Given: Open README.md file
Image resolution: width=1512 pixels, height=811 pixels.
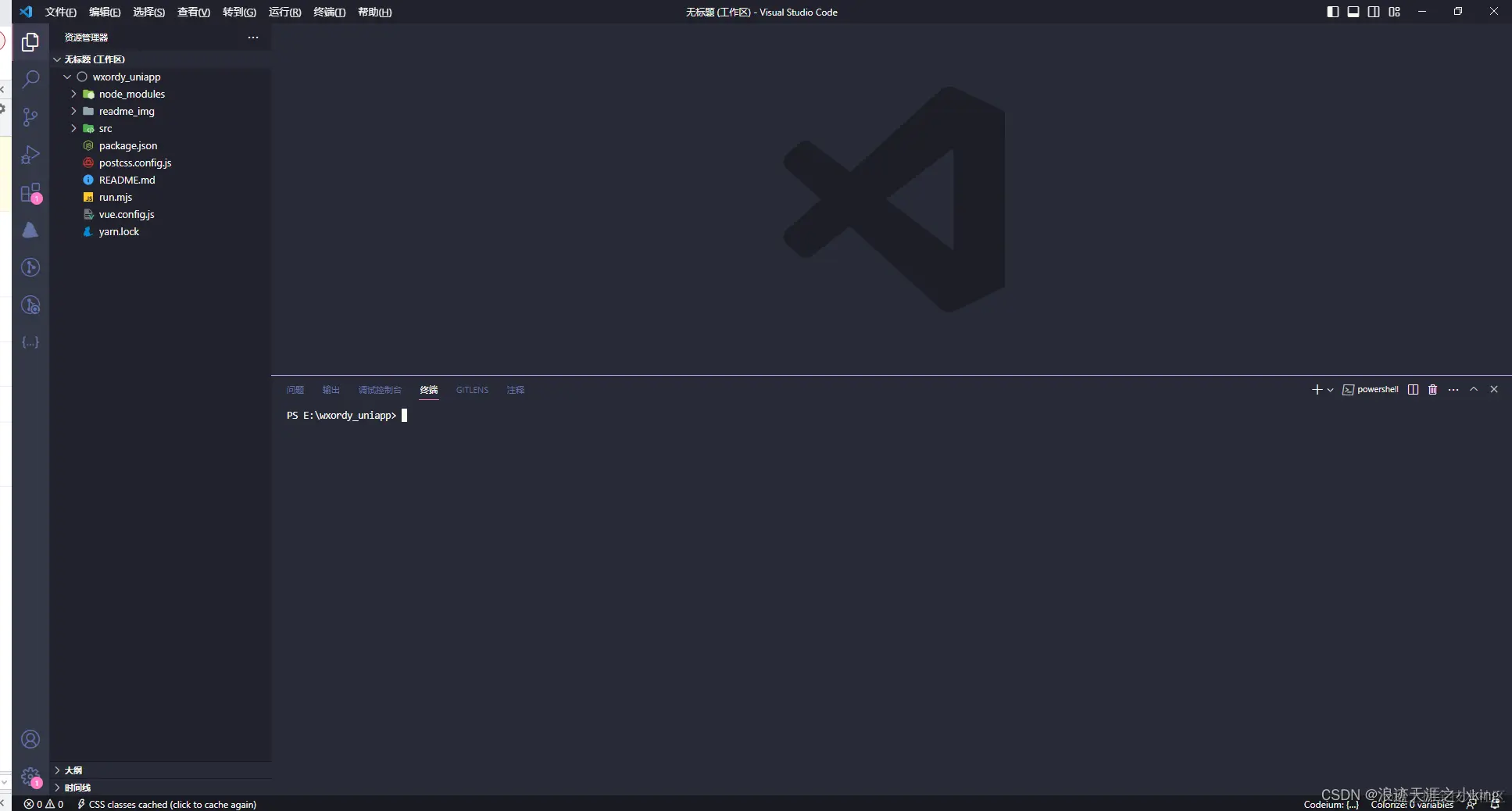Looking at the screenshot, I should tap(161, 180).
